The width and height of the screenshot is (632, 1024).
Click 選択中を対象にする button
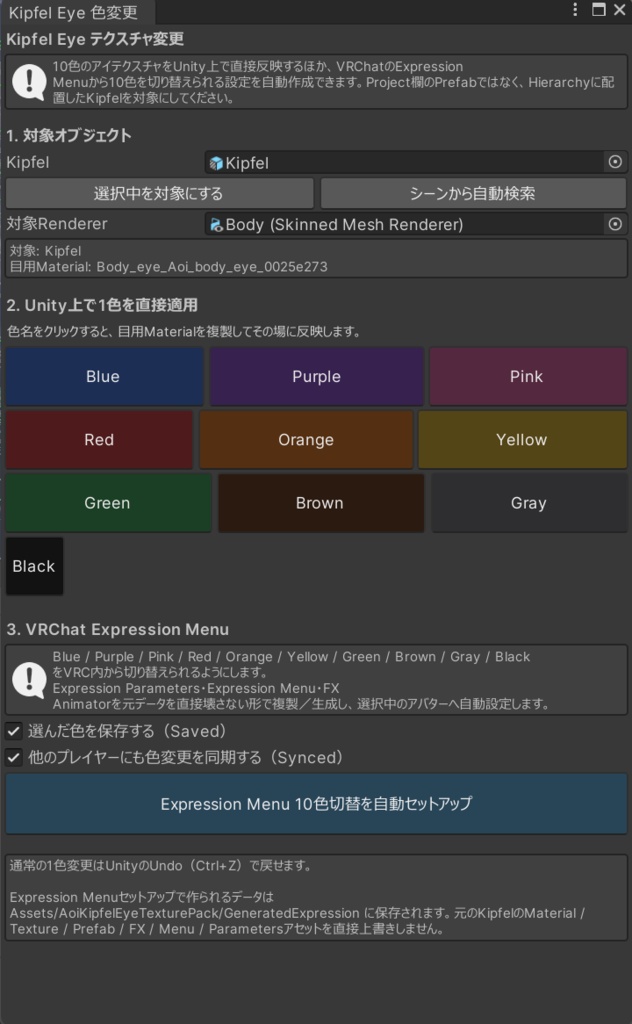click(x=159, y=193)
